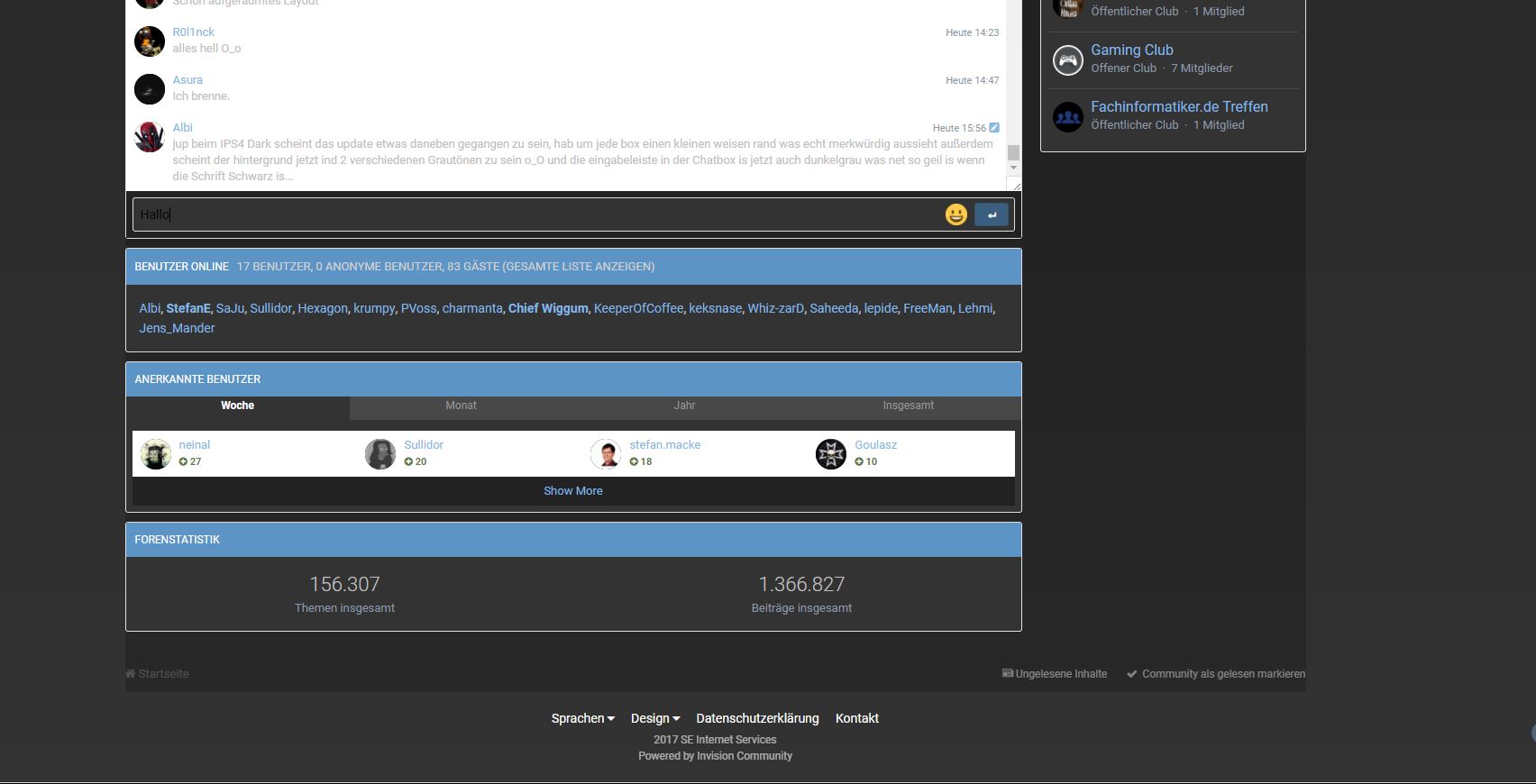Open Sullidor in online users list
The image size is (1536, 784).
pyautogui.click(x=270, y=308)
